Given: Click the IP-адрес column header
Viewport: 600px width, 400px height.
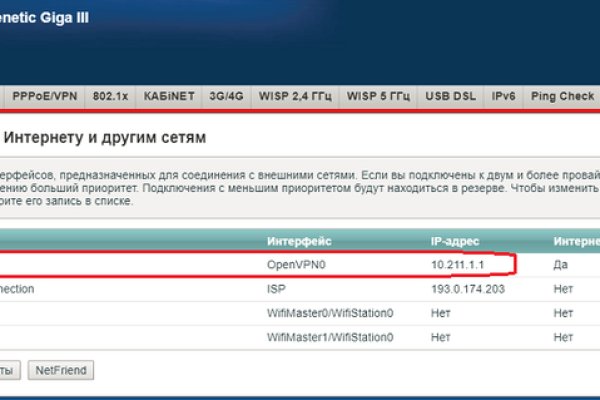Looking at the screenshot, I should [455, 241].
